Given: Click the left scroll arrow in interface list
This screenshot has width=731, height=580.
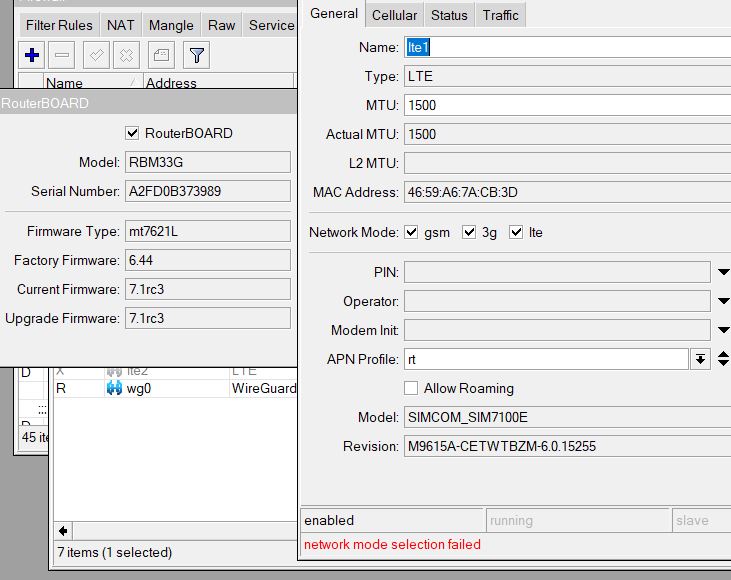Looking at the screenshot, I should [x=63, y=531].
